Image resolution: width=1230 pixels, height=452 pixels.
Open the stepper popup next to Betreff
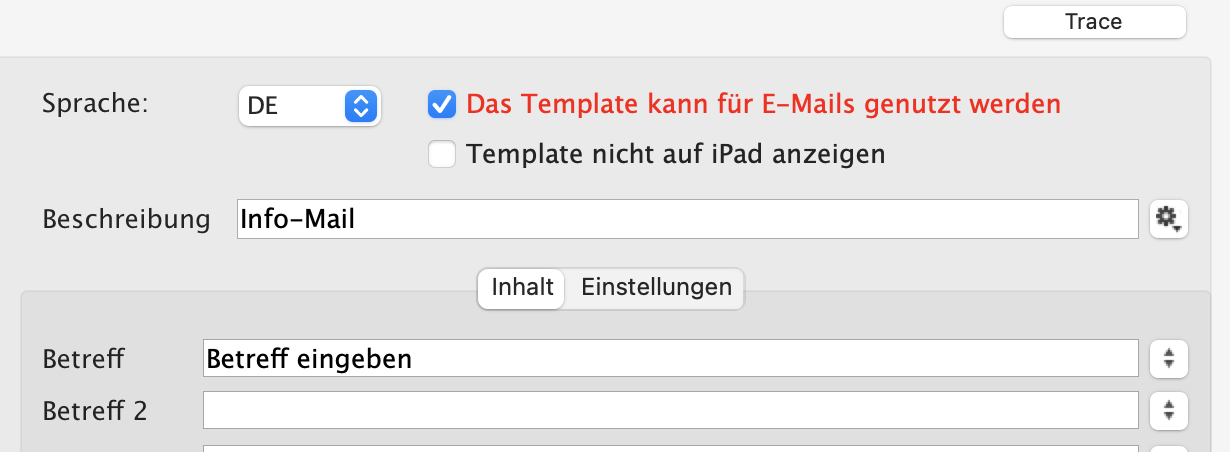click(x=1168, y=359)
